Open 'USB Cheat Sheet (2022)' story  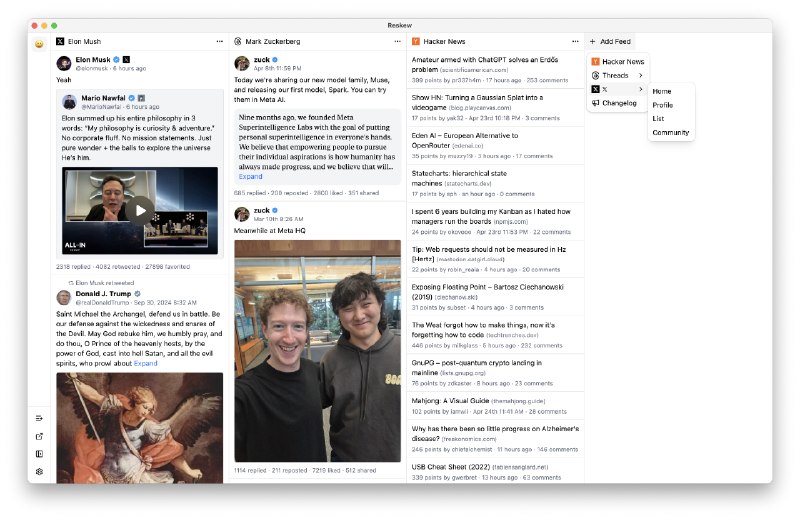(451, 467)
